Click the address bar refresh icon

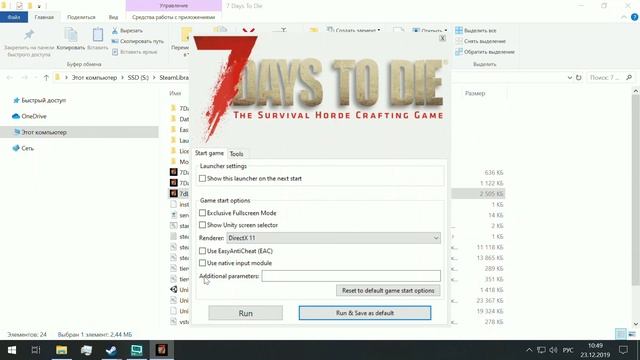pyautogui.click(x=578, y=78)
